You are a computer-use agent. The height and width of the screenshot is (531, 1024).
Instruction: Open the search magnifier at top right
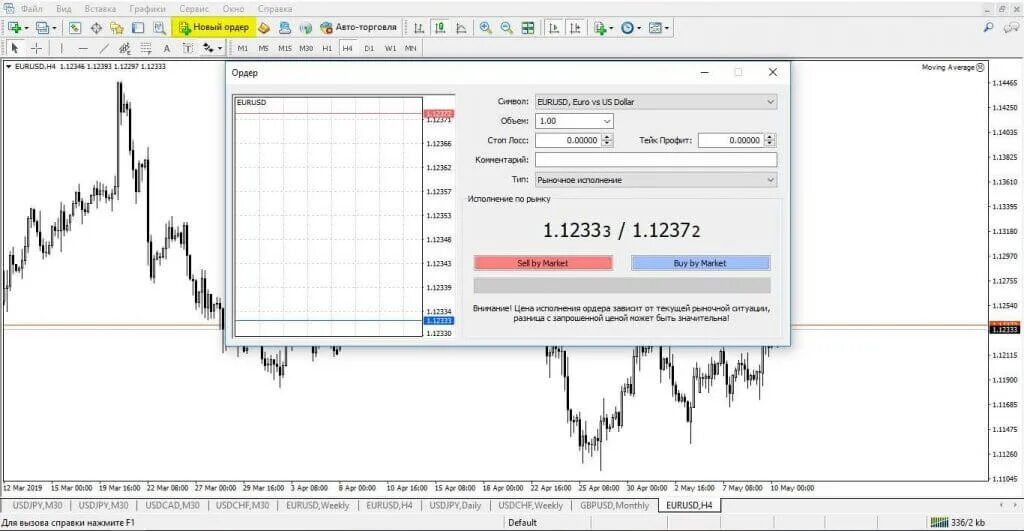click(988, 27)
